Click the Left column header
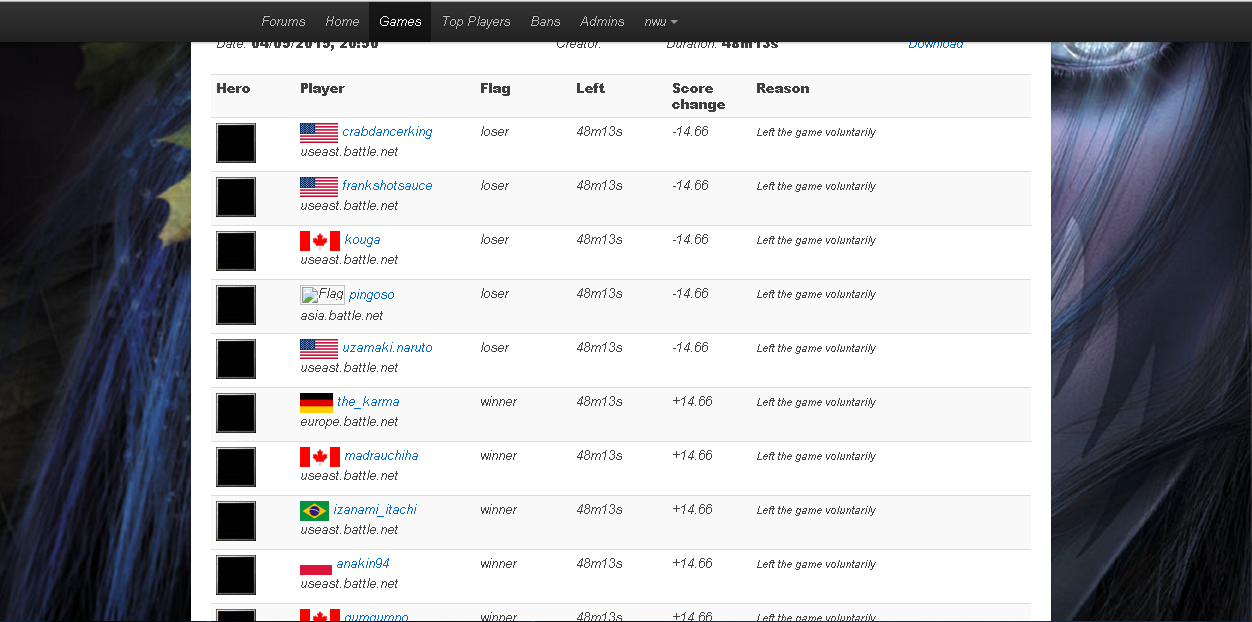Viewport: 1252px width, 622px height. [590, 88]
